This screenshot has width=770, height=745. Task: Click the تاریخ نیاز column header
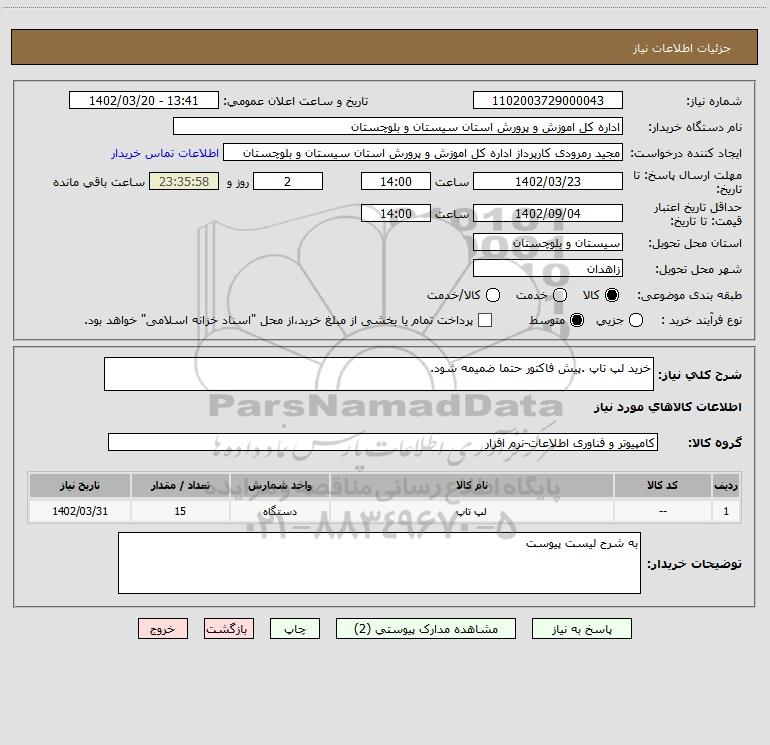[80, 485]
